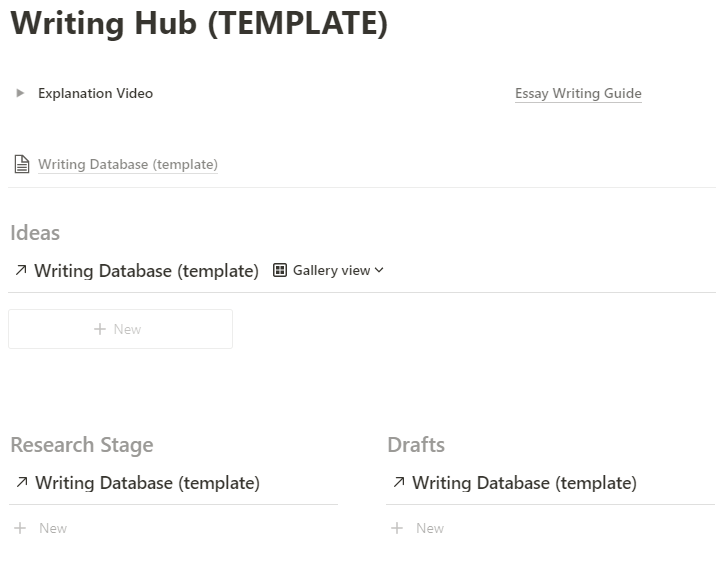Click the plus icon in Ideas New card
The width and height of the screenshot is (723, 569).
(x=99, y=329)
